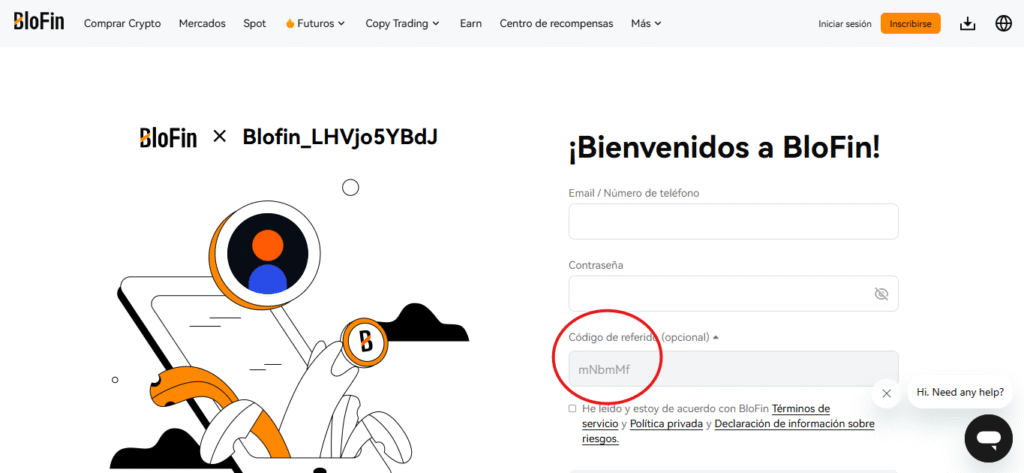1024x473 pixels.
Task: Click Iniciar sesión link
Action: (845, 24)
